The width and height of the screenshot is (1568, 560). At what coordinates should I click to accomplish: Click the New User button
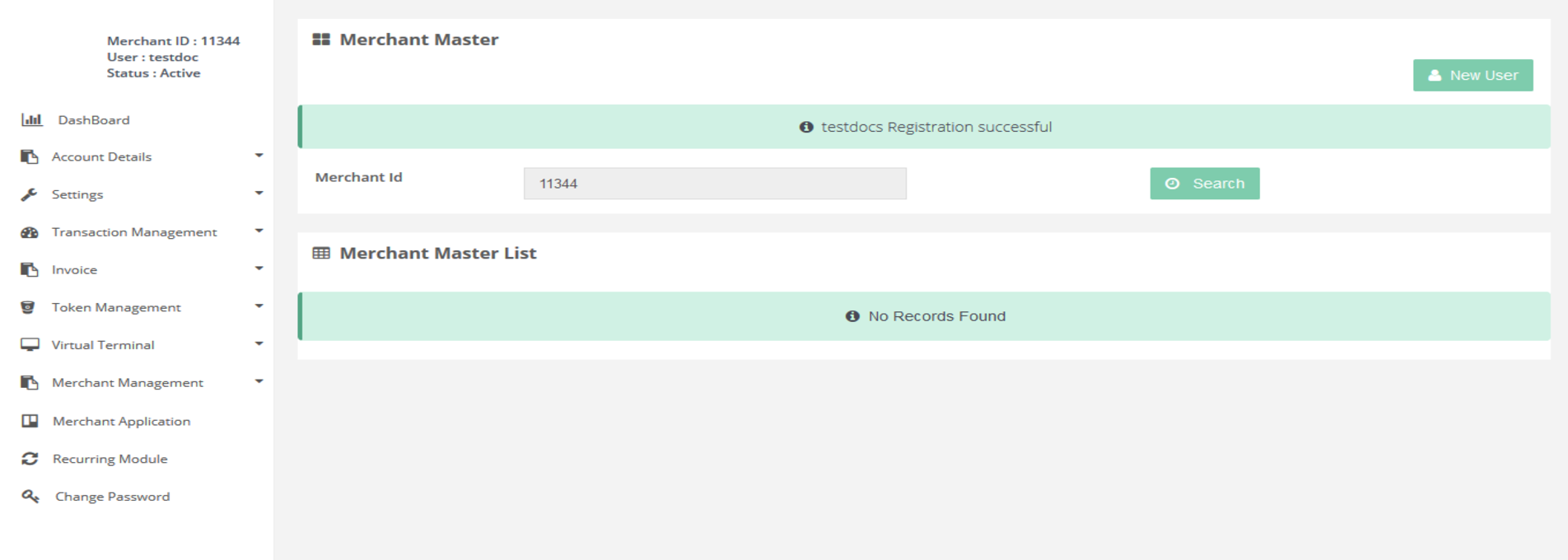pyautogui.click(x=1472, y=75)
